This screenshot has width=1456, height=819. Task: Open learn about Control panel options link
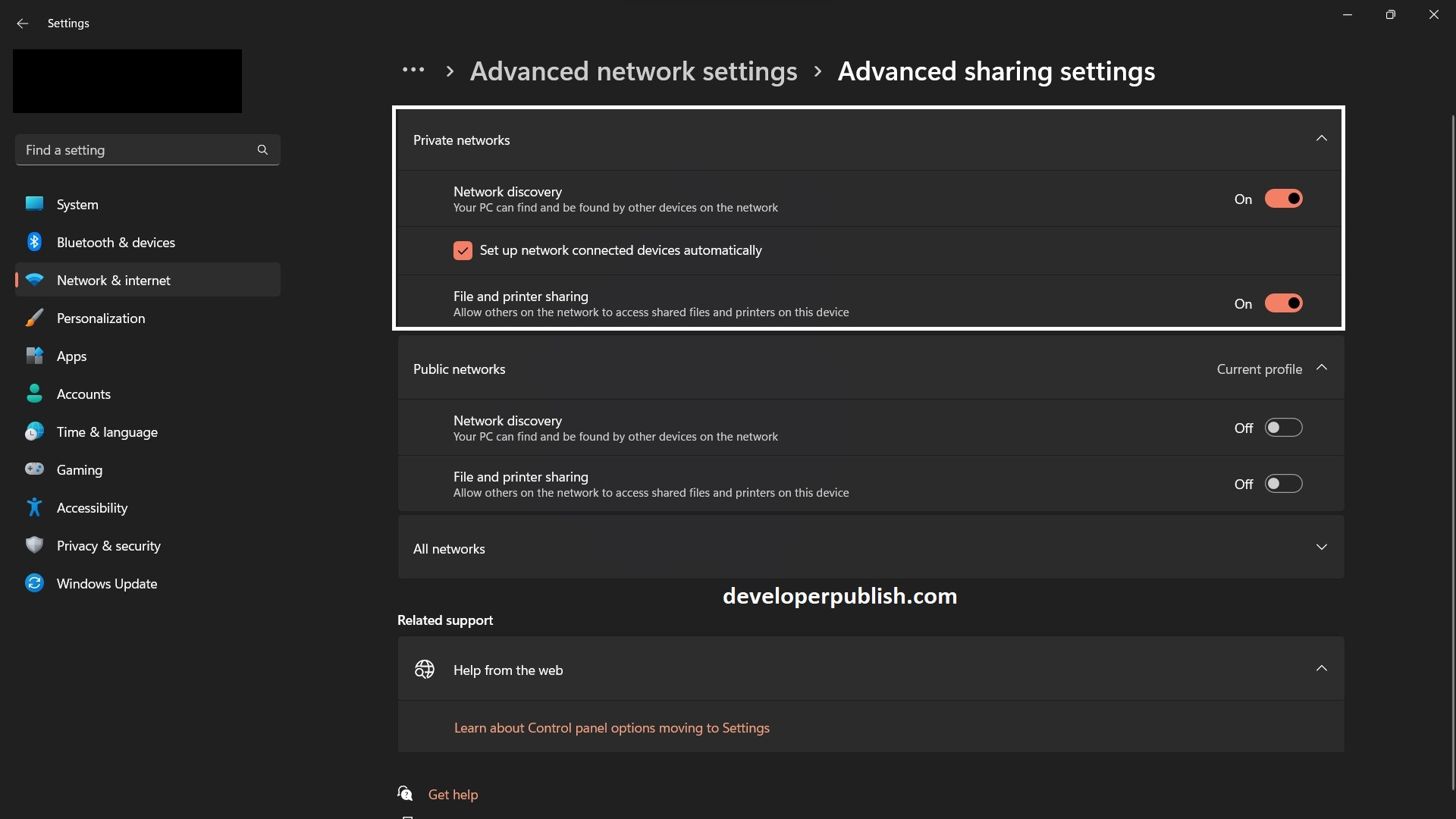611,726
